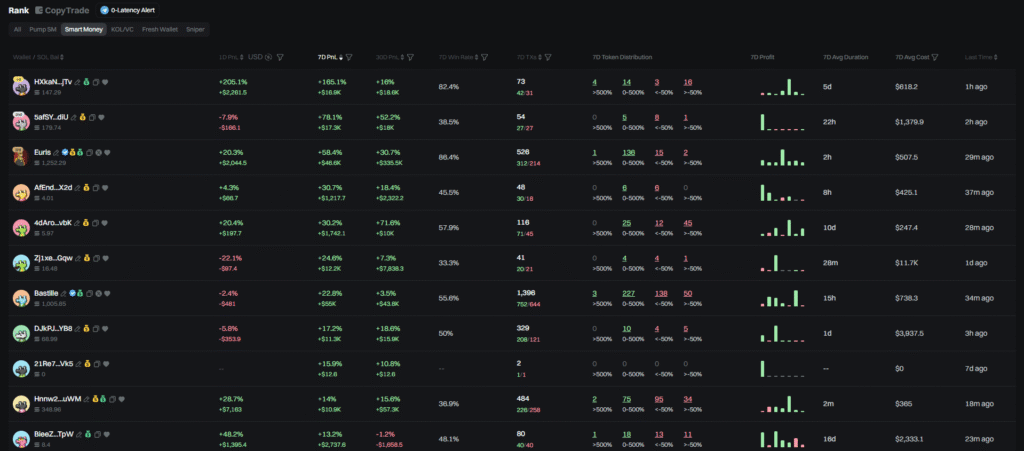Toggle the USD currency switch

coord(268,57)
